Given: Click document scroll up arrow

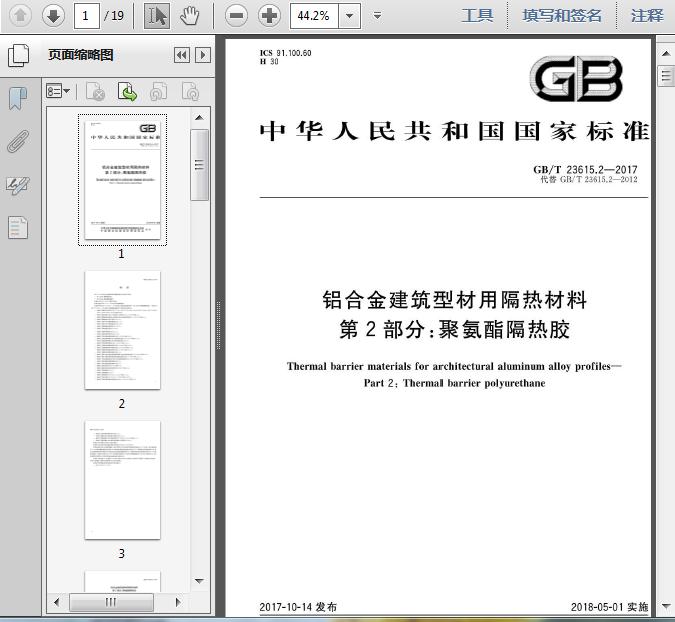Looking at the screenshot, I should click(x=666, y=54).
